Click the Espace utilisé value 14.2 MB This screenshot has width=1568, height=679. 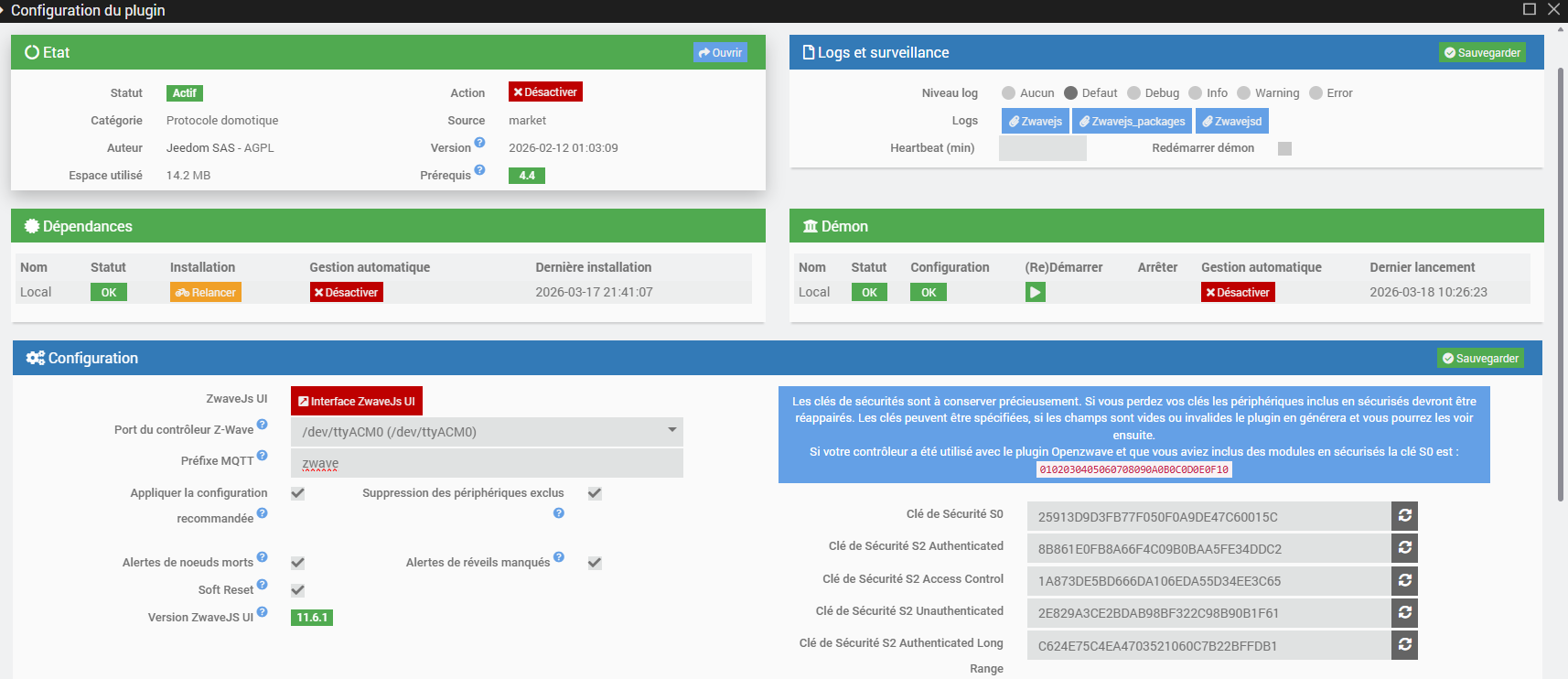tap(188, 175)
